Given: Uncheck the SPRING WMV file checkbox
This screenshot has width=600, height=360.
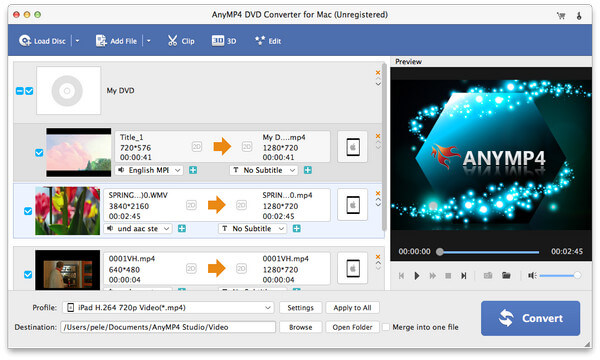Looking at the screenshot, I should [28, 211].
